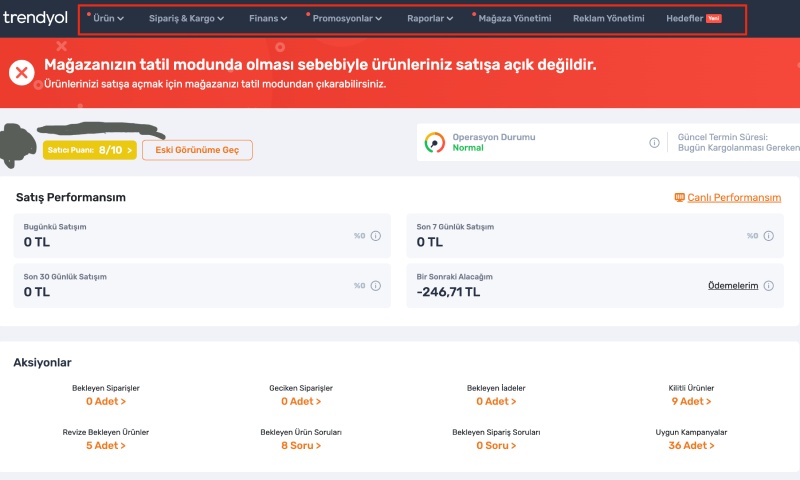The width and height of the screenshot is (800, 480).
Task: Click the Son 30 Günlük Satışım 0 TL value
Action: 37,292
